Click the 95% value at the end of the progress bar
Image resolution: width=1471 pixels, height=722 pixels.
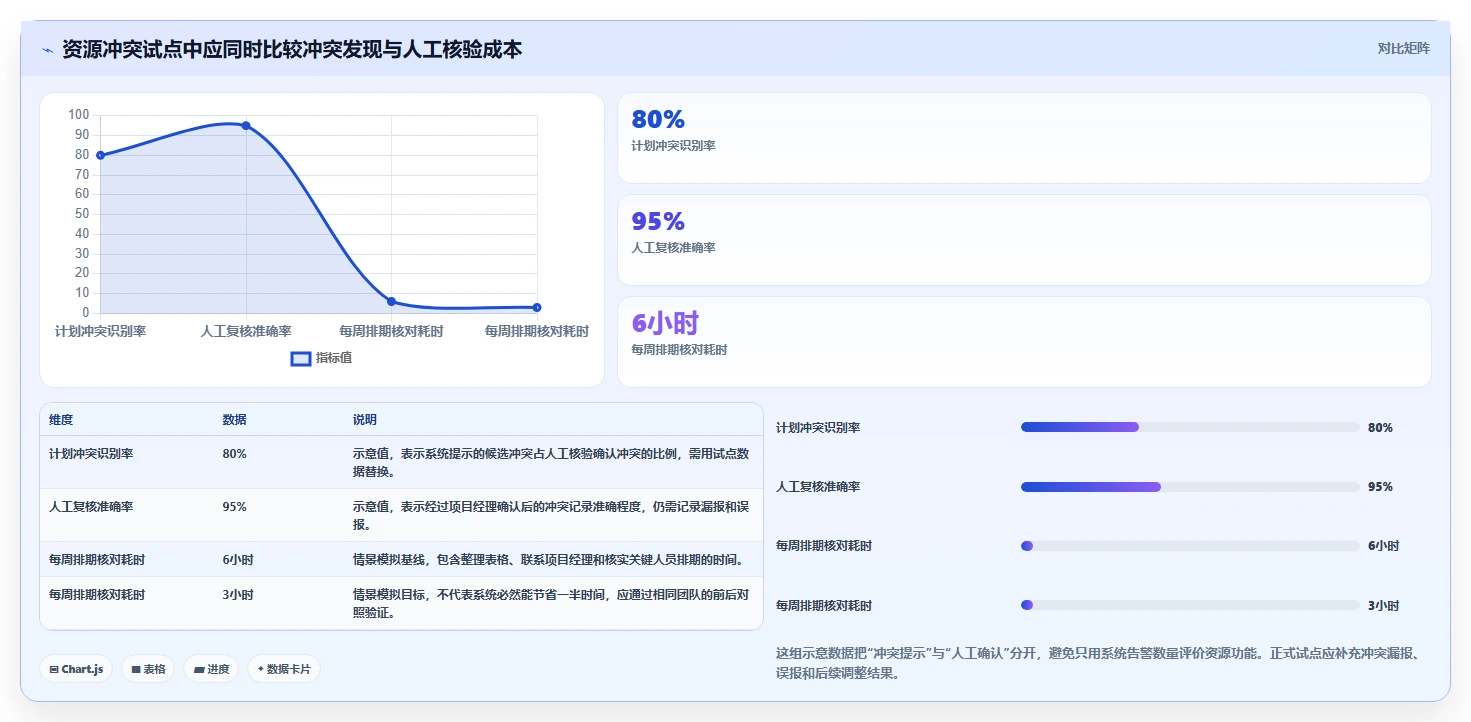click(1380, 487)
